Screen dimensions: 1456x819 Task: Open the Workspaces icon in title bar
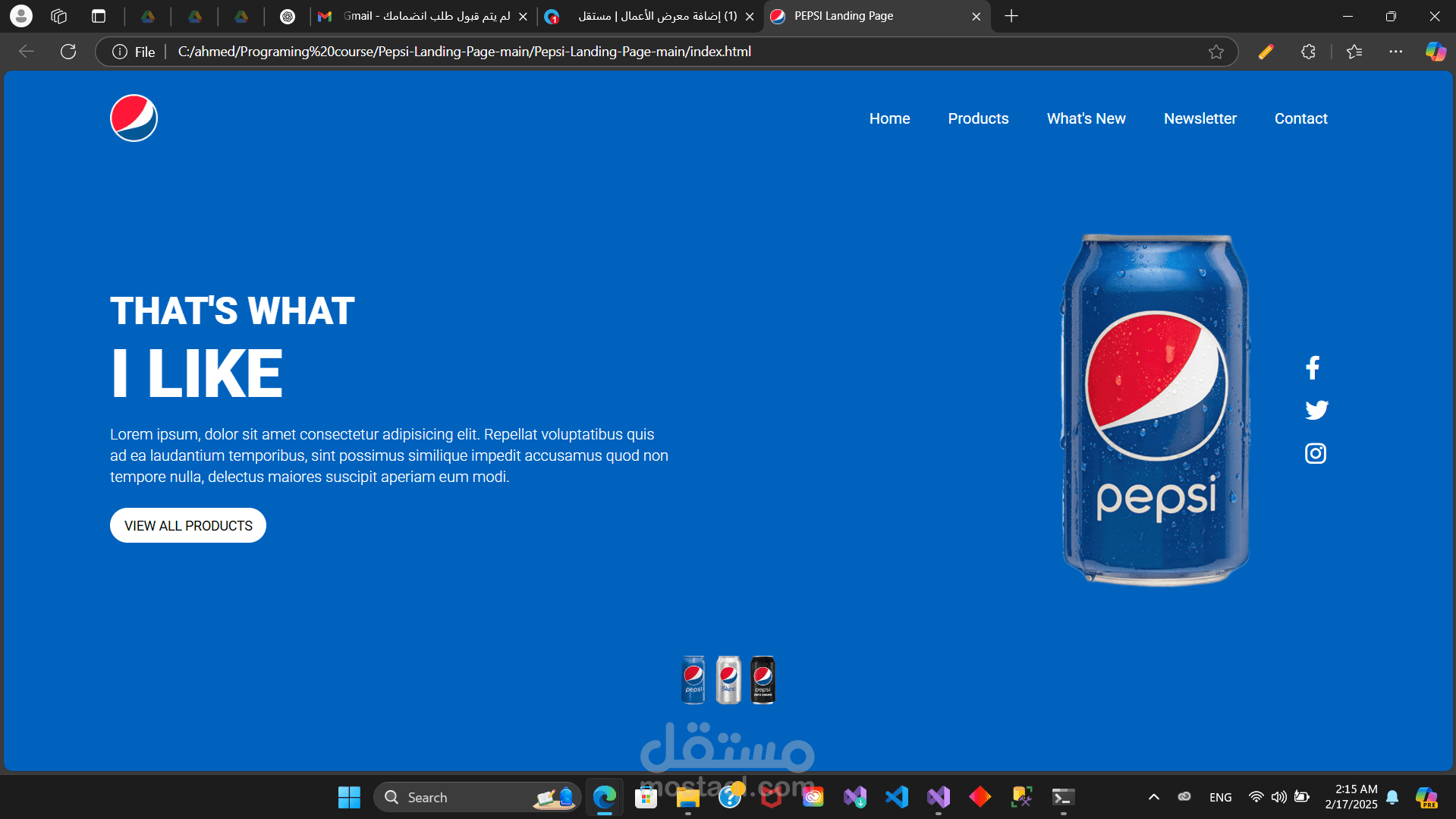pyautogui.click(x=59, y=16)
